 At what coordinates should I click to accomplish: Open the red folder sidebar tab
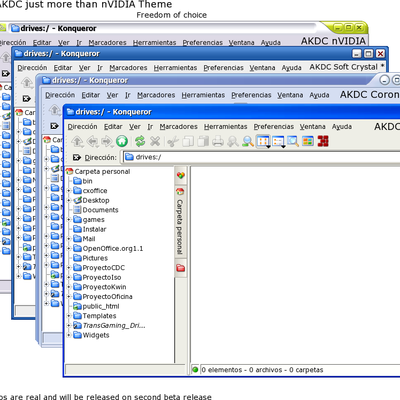[180, 268]
